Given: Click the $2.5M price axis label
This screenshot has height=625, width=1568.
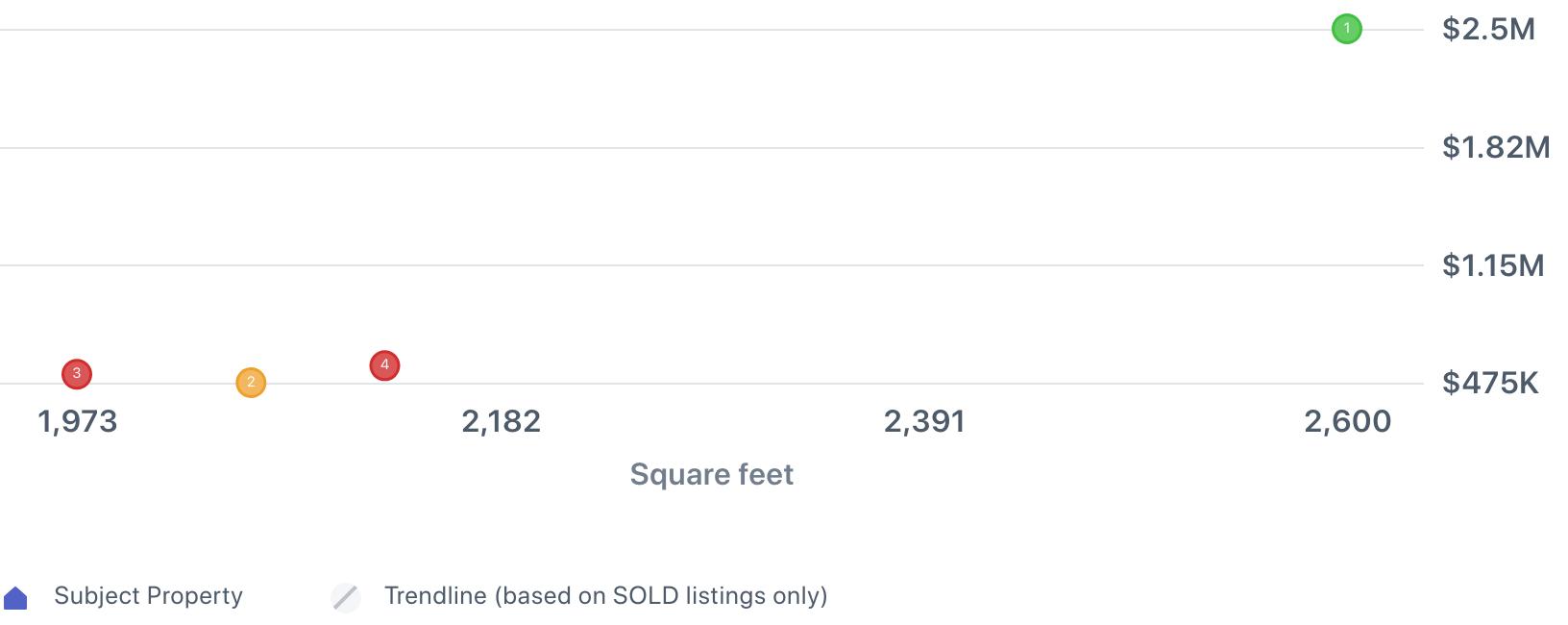Looking at the screenshot, I should 1488,30.
